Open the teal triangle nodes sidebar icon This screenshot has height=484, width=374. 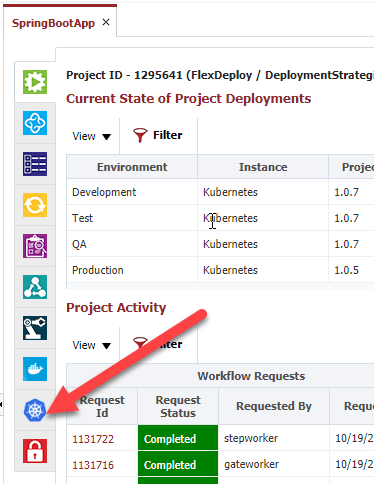[35, 287]
